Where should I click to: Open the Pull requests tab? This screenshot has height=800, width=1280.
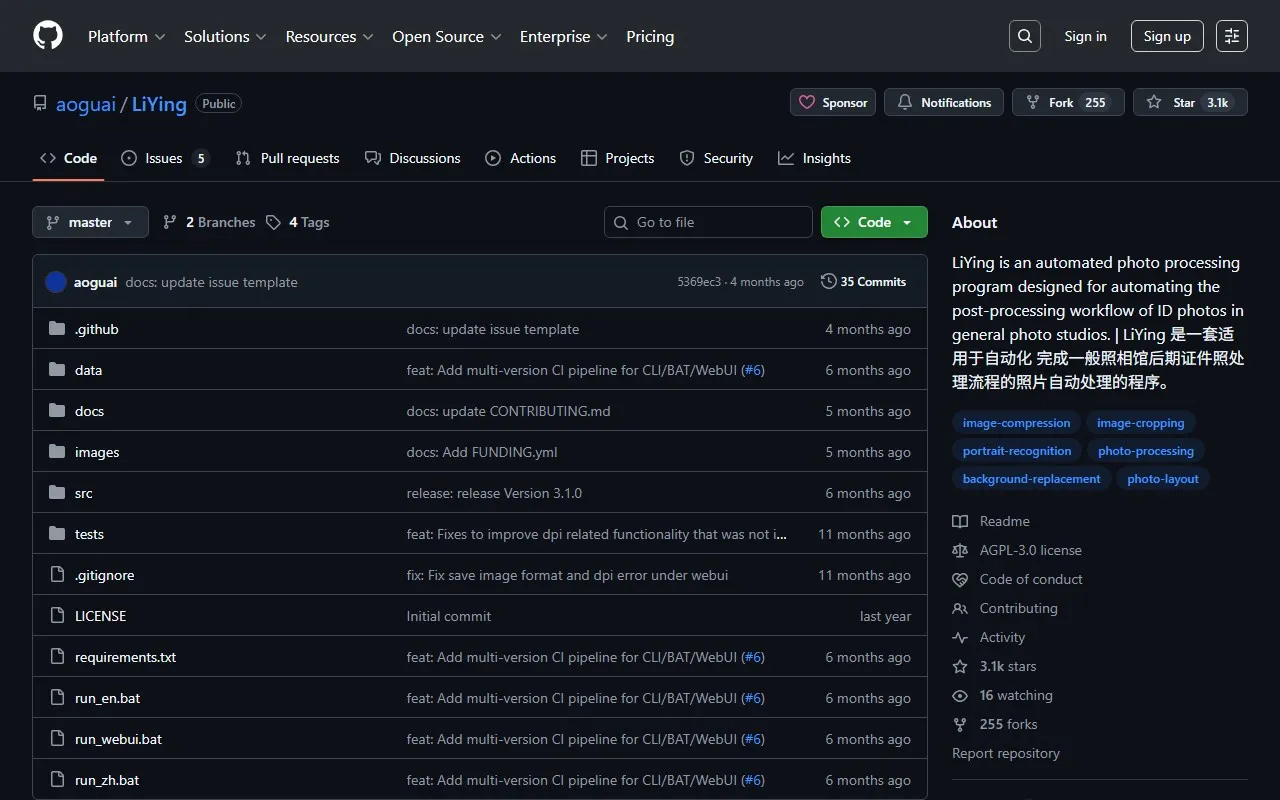[x=288, y=158]
